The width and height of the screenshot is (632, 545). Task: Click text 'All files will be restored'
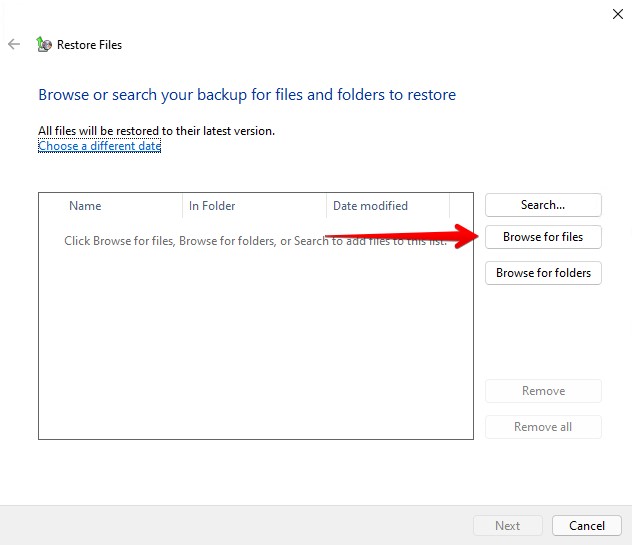click(x=156, y=131)
